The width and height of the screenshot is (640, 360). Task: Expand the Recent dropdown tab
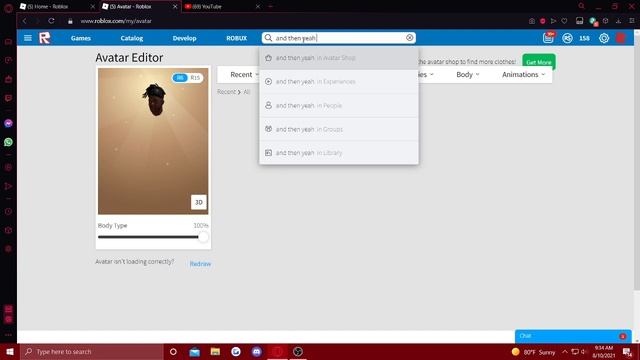pyautogui.click(x=244, y=75)
